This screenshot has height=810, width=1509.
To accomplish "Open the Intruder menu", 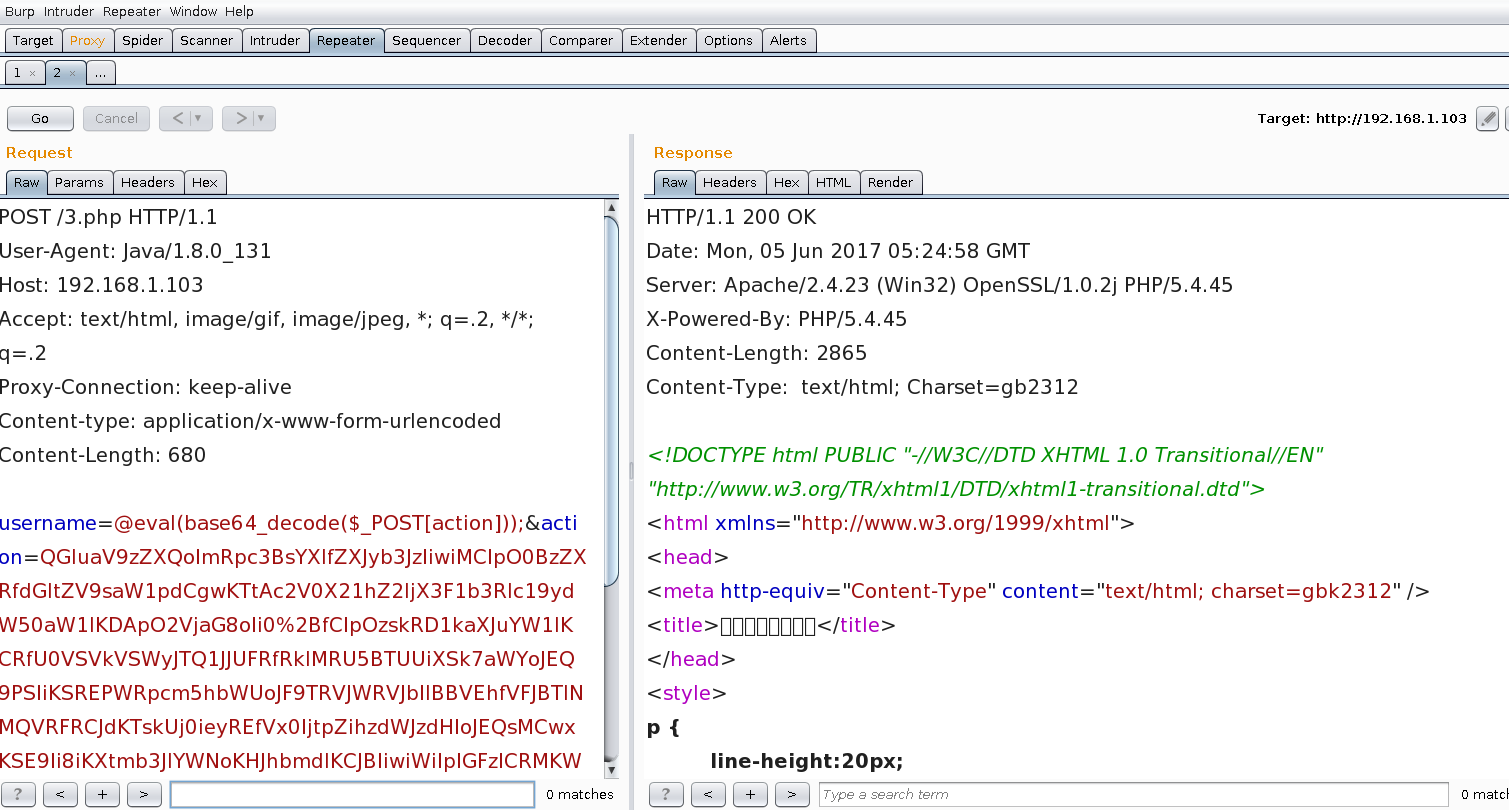I will click(68, 12).
